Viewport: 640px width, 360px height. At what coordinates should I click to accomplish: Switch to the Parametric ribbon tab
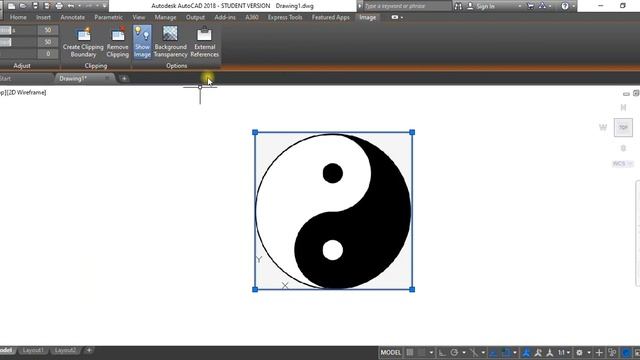[108, 17]
